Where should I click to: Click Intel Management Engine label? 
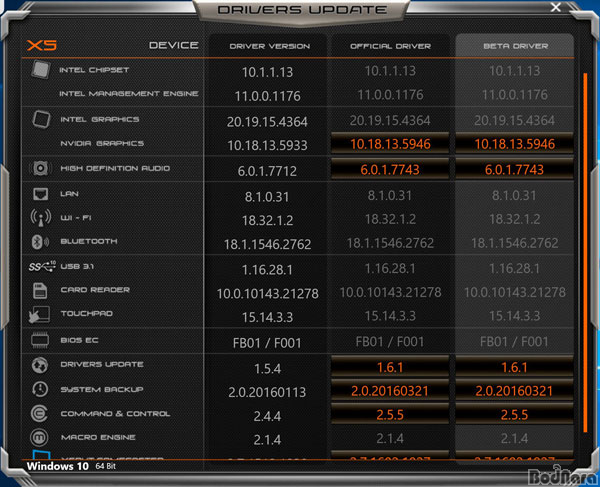point(129,93)
